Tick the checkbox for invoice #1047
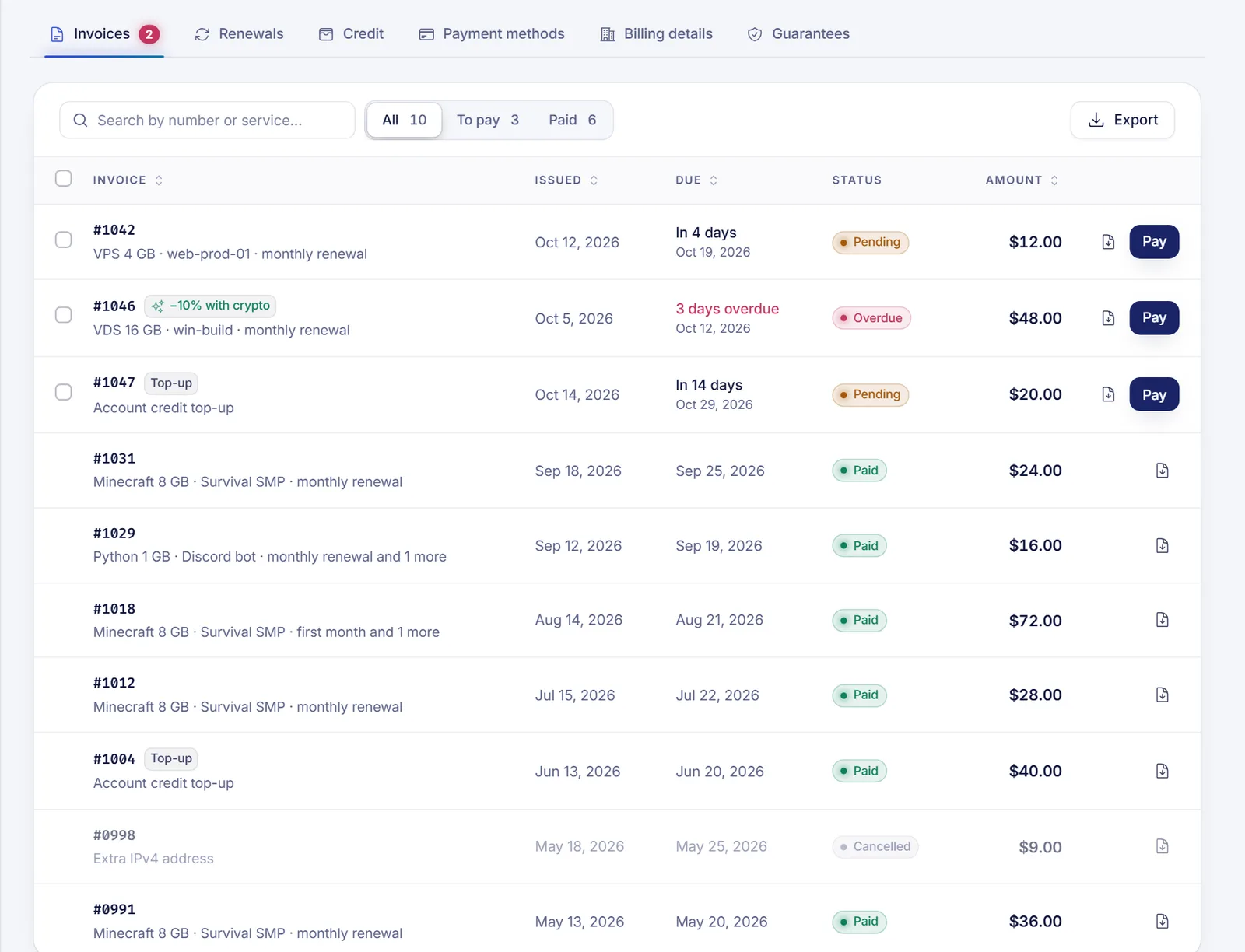Image resolution: width=1245 pixels, height=952 pixels. 64,392
